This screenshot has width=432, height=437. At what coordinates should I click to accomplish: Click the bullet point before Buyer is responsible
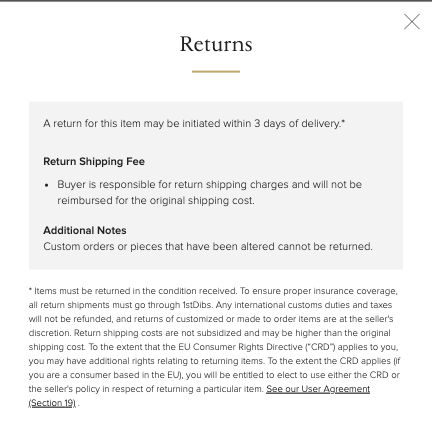[46, 185]
